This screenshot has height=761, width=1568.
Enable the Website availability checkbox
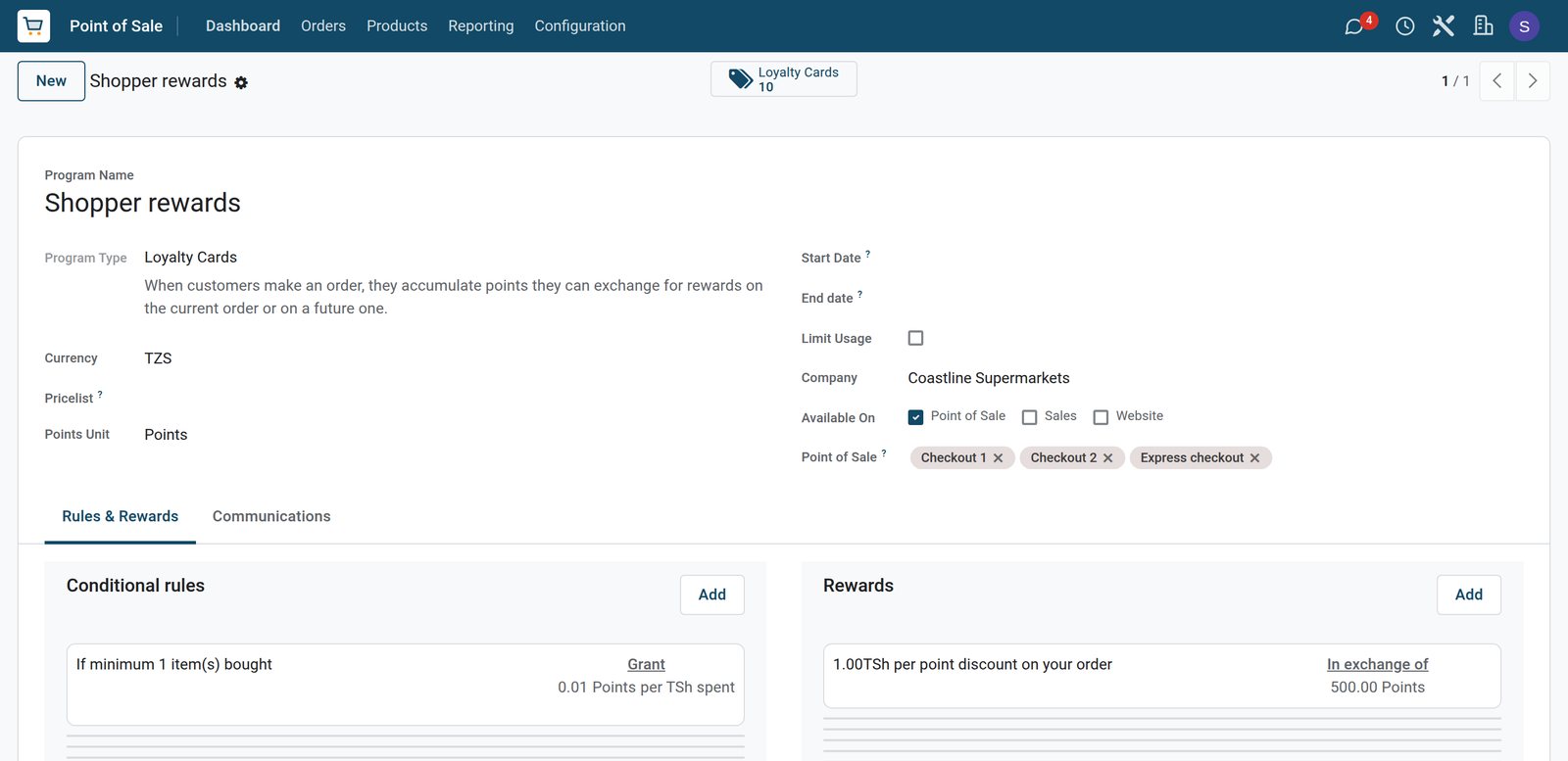point(1101,417)
